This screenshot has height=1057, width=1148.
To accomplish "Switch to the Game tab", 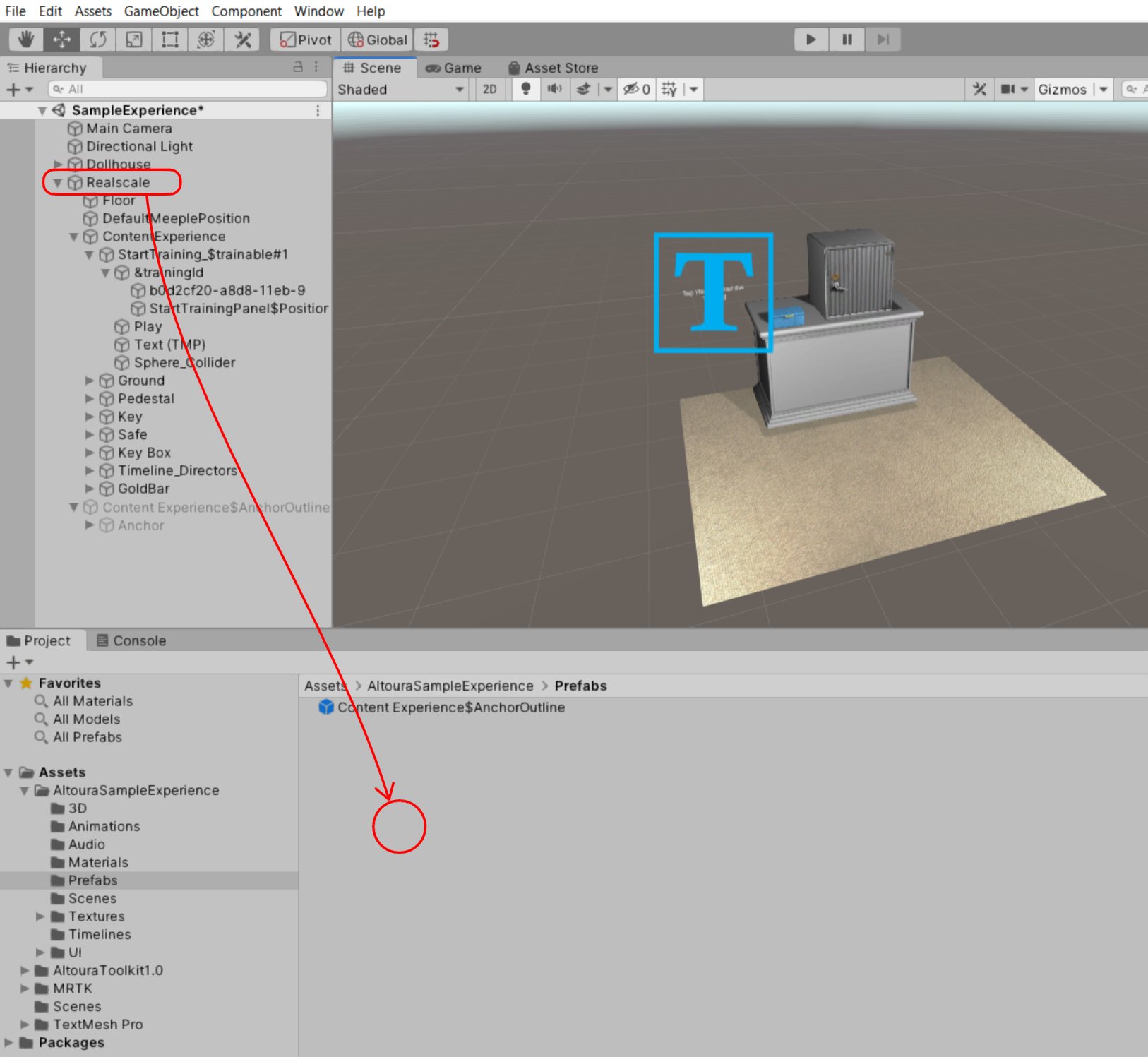I will 453,68.
